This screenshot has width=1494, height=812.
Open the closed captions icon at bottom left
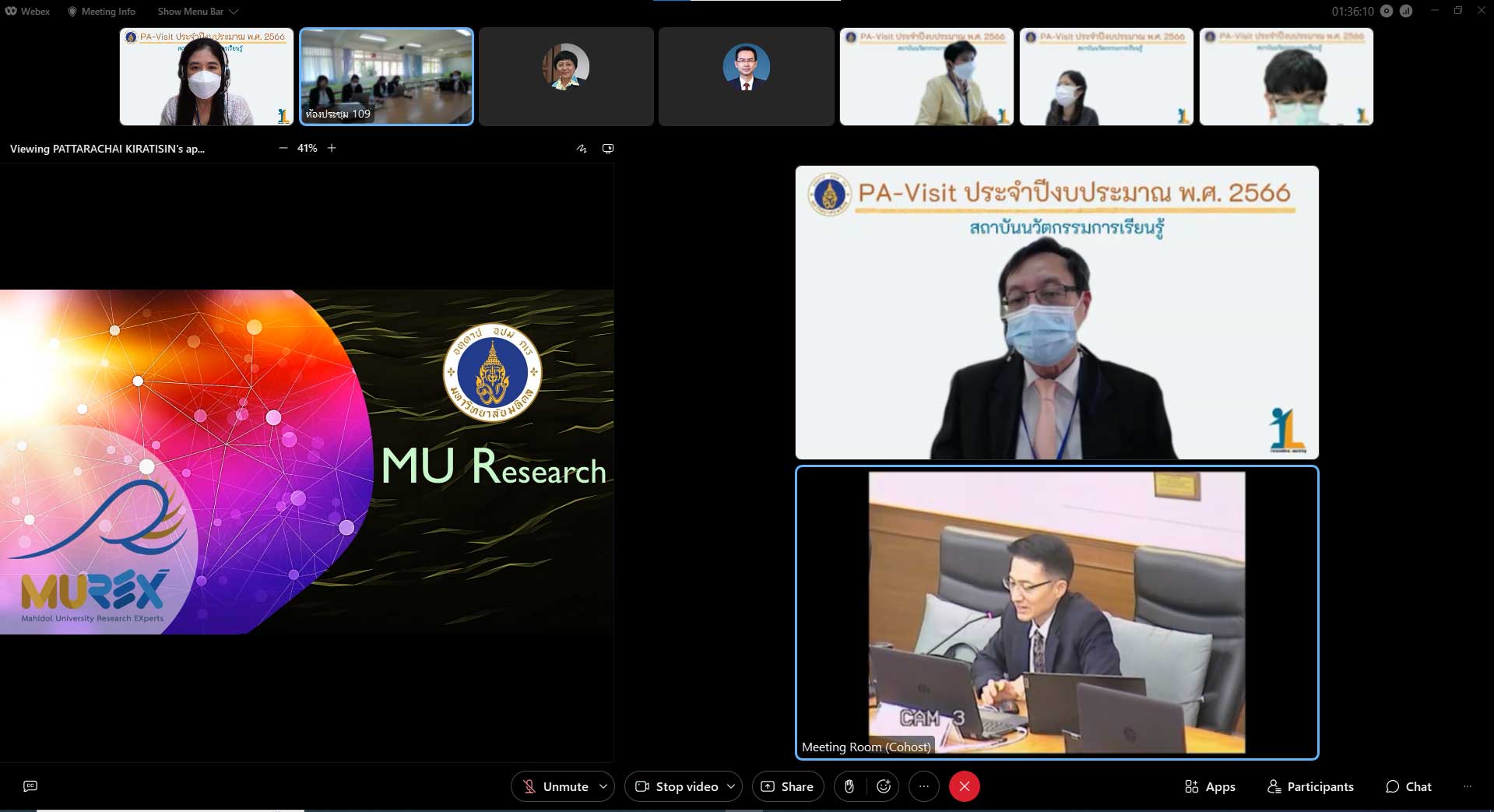click(30, 786)
